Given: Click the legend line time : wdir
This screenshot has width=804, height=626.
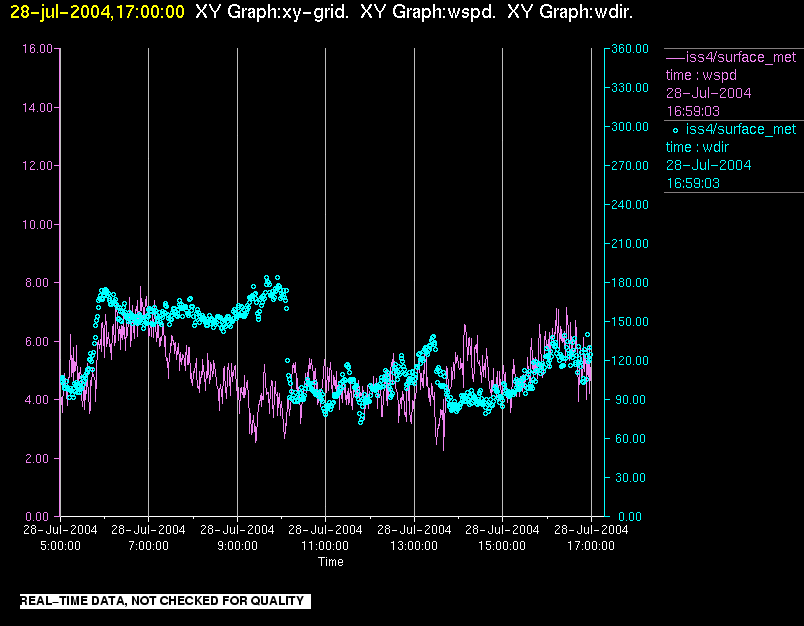Looking at the screenshot, I should (697, 147).
